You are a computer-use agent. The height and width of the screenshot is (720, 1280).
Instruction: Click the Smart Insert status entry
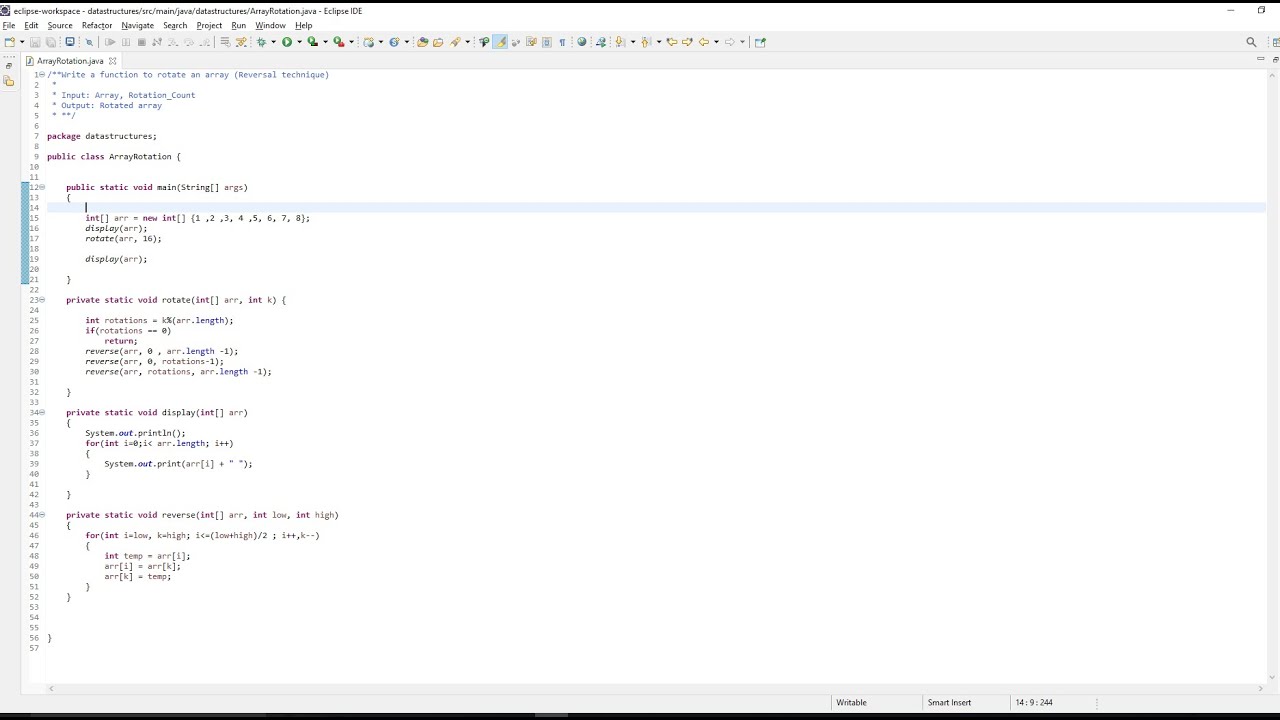click(x=949, y=702)
